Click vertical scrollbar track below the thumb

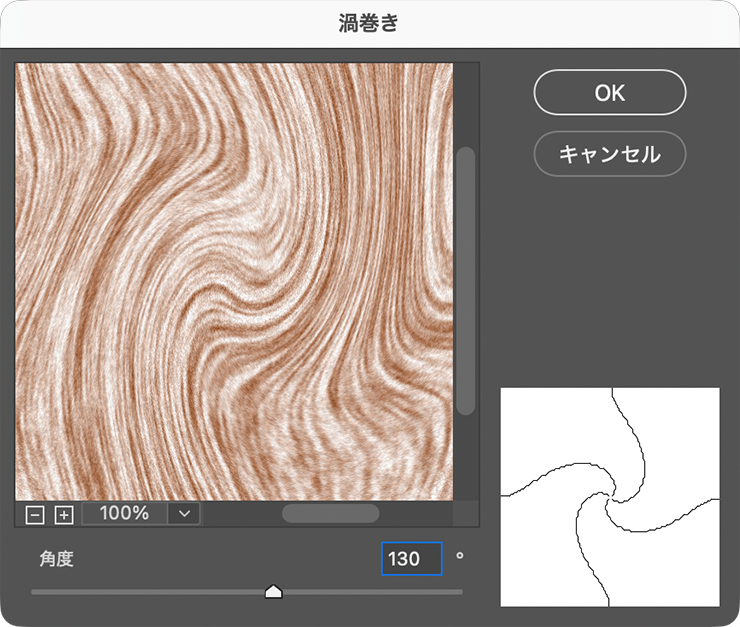[x=466, y=458]
